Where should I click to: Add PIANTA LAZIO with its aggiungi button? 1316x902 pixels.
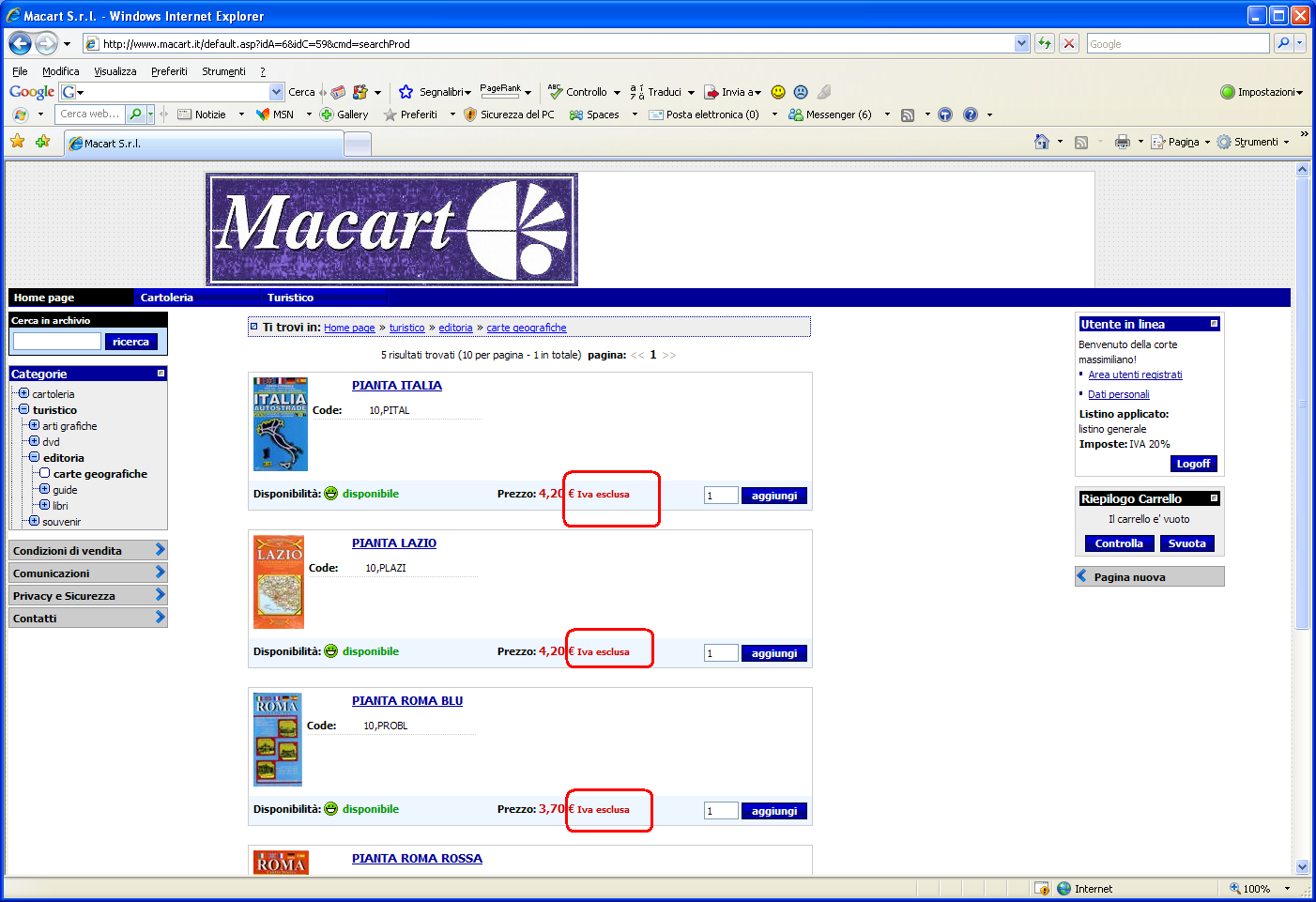pyautogui.click(x=774, y=653)
